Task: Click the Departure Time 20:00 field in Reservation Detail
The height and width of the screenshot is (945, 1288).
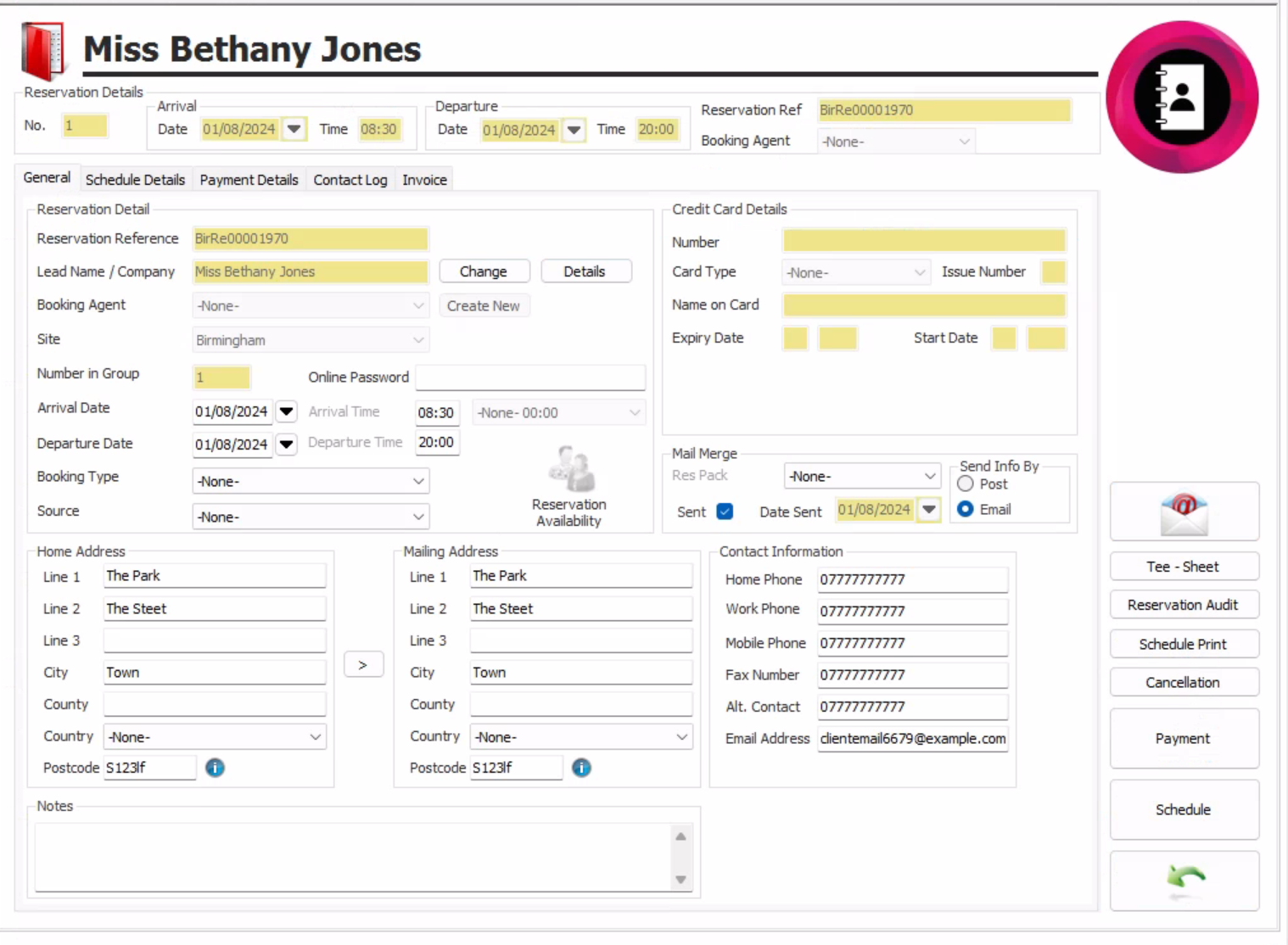Action: [x=437, y=443]
